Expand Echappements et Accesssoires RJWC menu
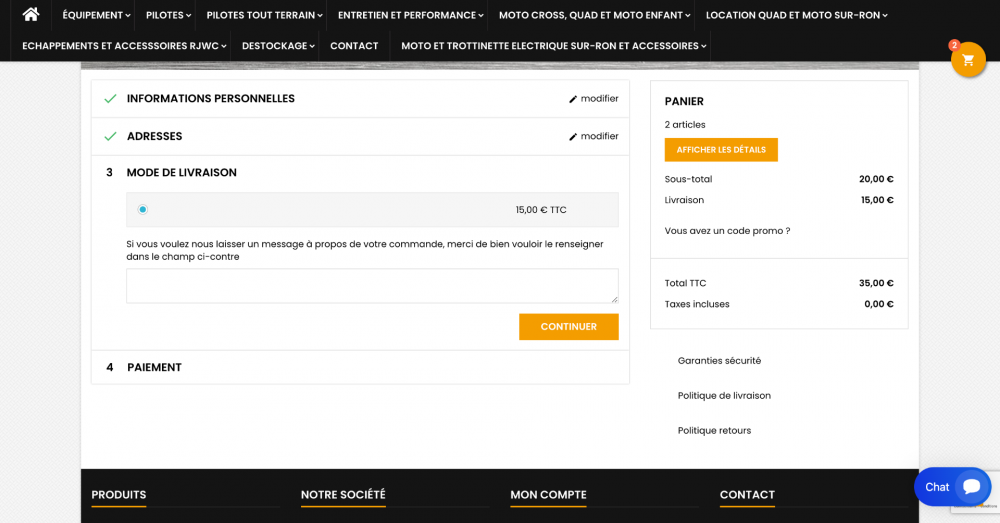This screenshot has width=1000, height=523. point(124,46)
